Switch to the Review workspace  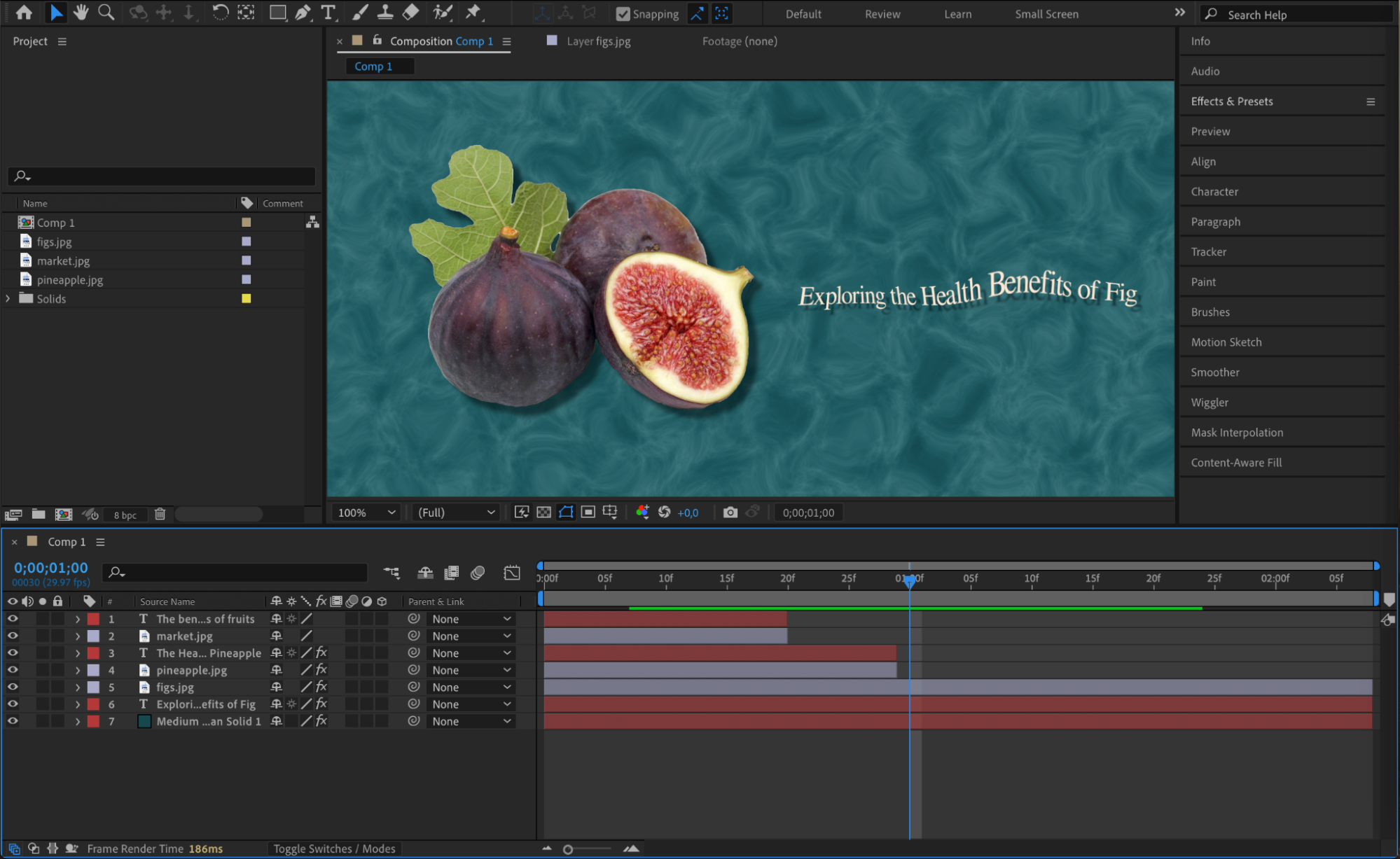coord(882,14)
